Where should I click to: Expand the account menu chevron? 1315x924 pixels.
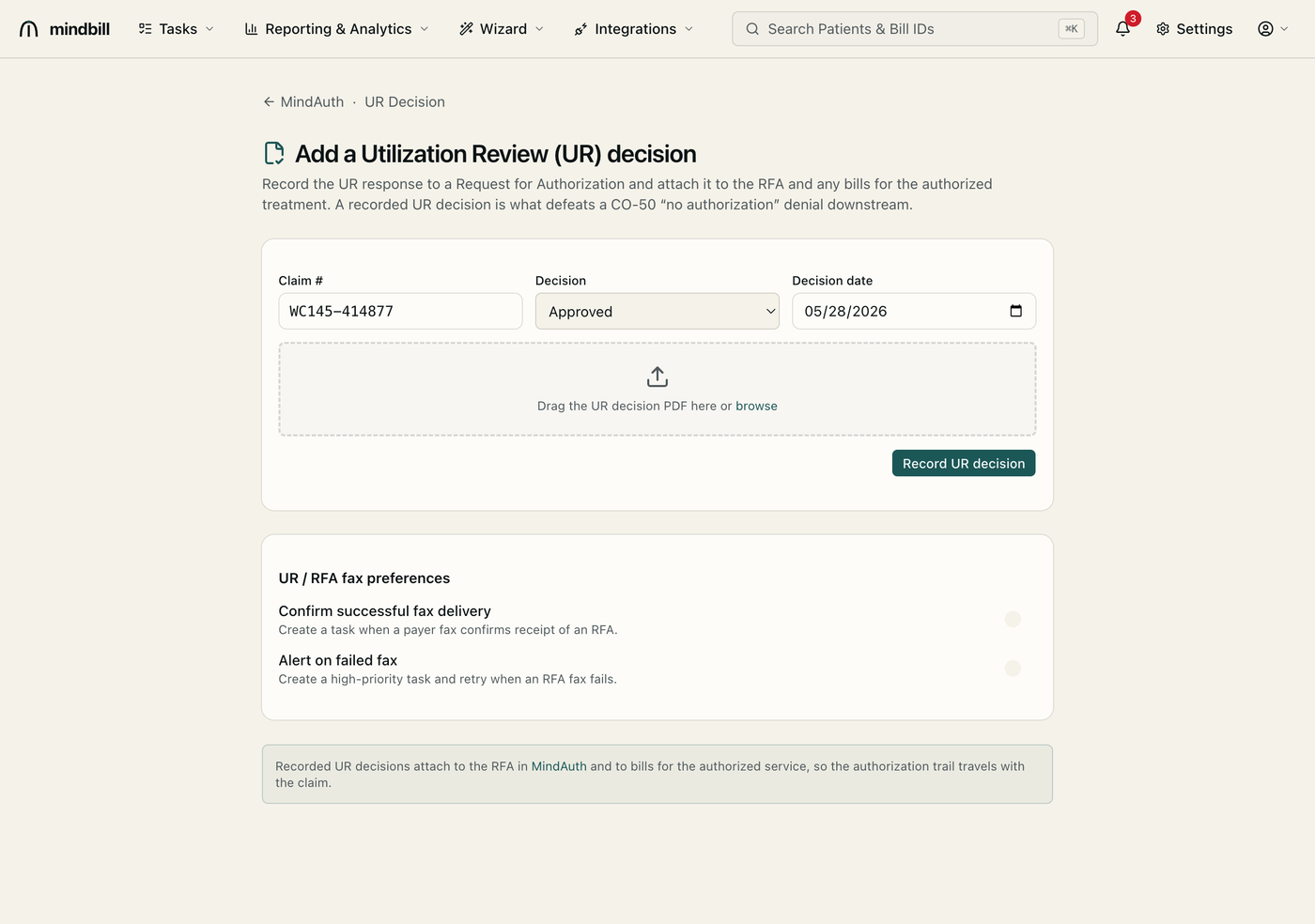pos(1284,29)
